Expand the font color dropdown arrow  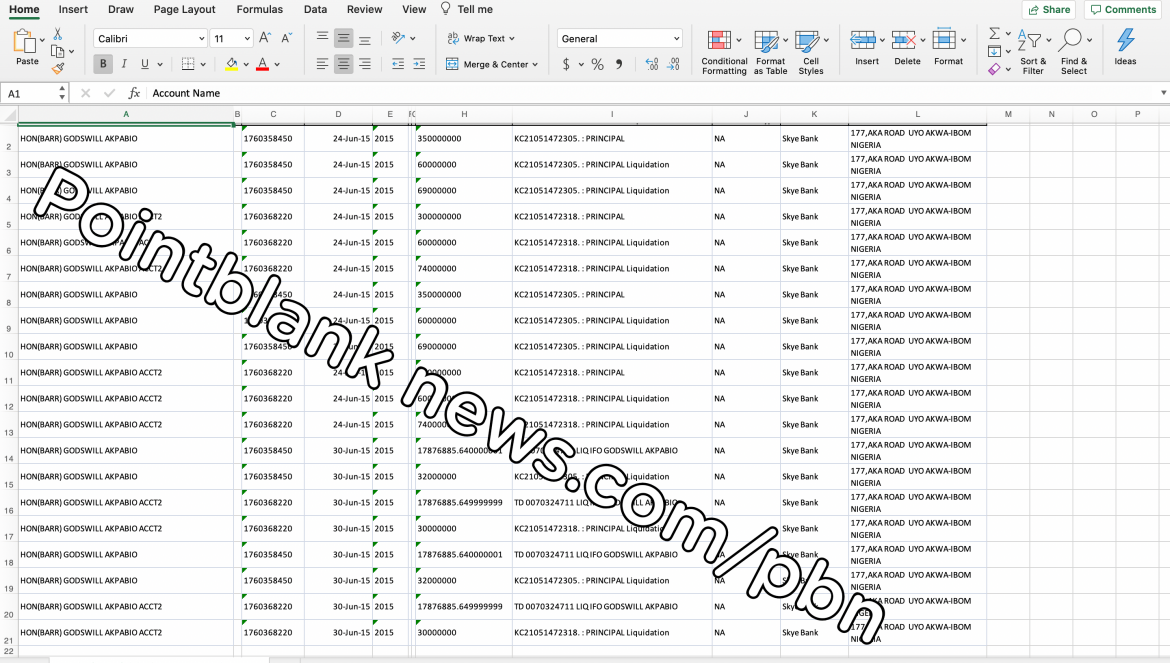277,65
